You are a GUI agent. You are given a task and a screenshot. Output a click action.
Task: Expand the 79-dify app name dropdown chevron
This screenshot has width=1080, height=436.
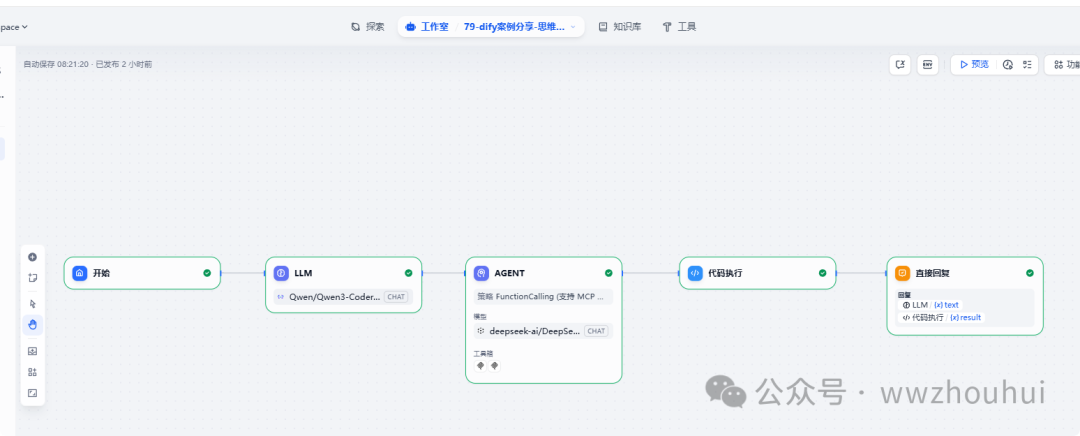[x=573, y=27]
